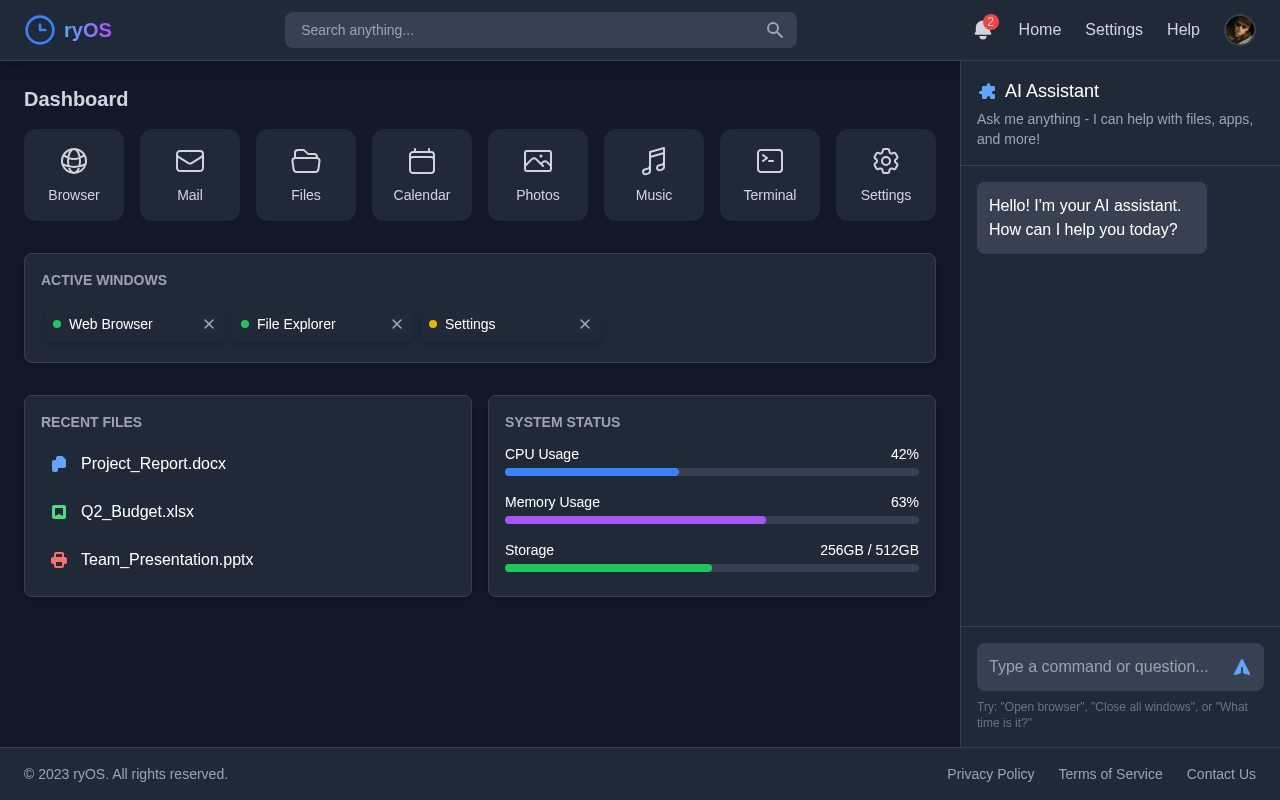Open Help from the top navigation
This screenshot has width=1280, height=800.
tap(1183, 30)
